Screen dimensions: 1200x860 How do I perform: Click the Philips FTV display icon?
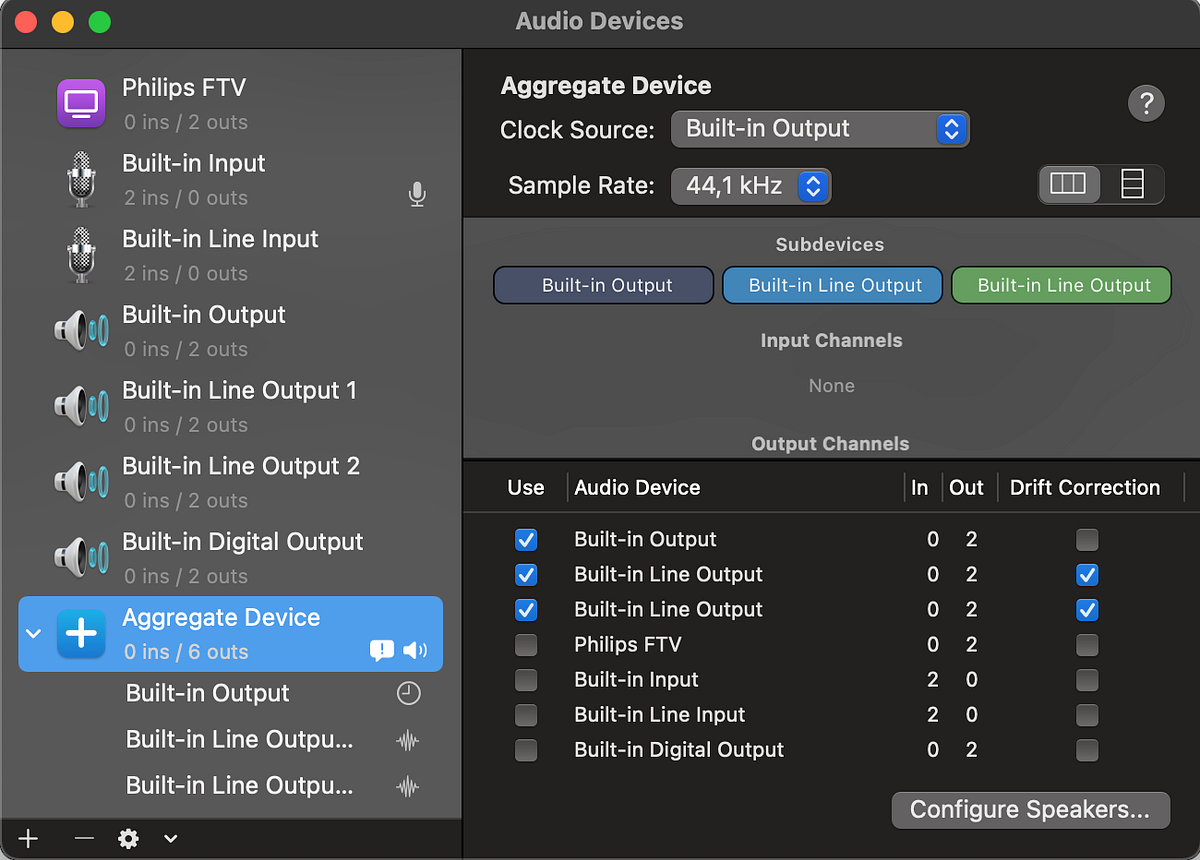(81, 103)
